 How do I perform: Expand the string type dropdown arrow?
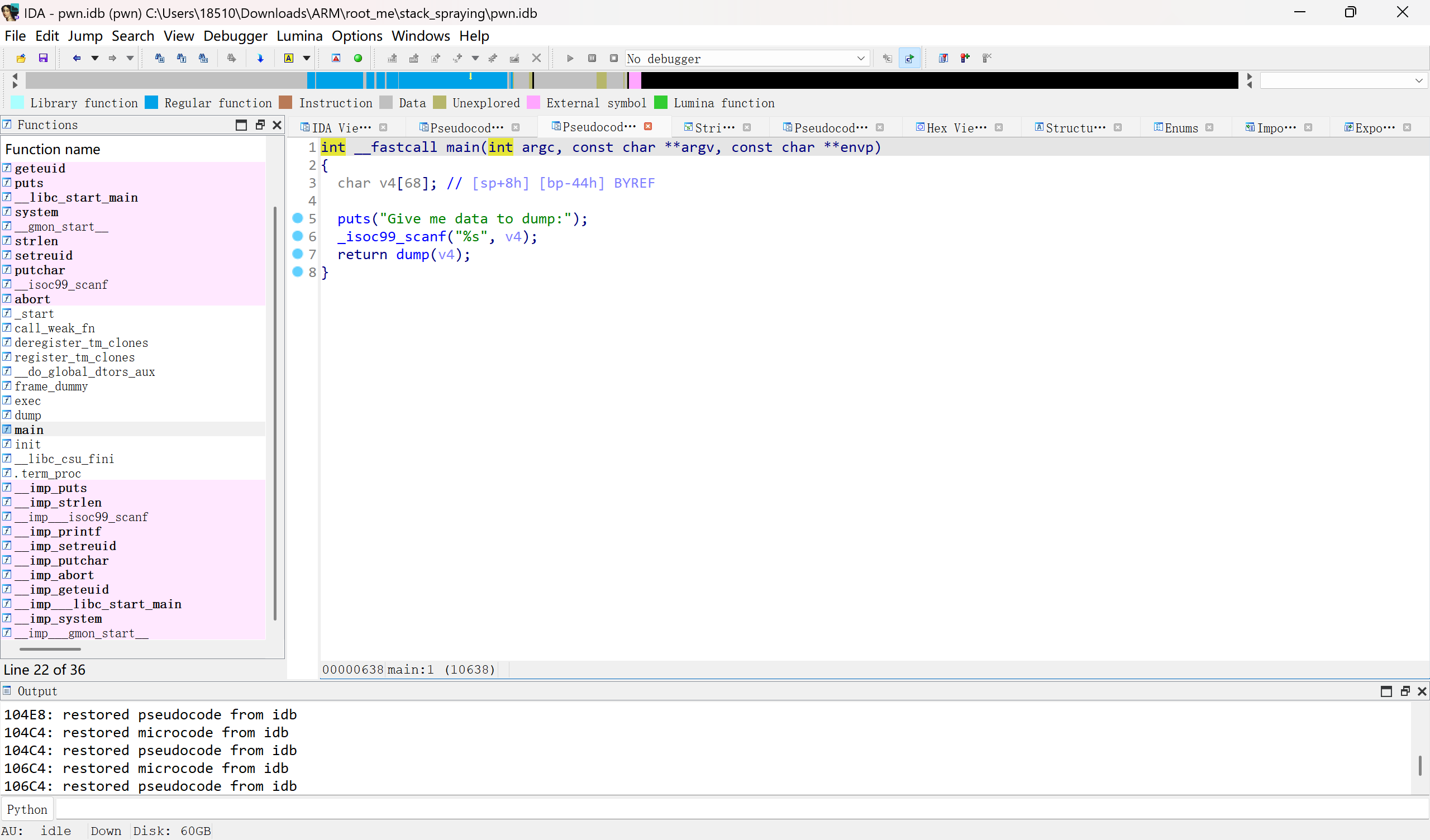click(x=475, y=58)
